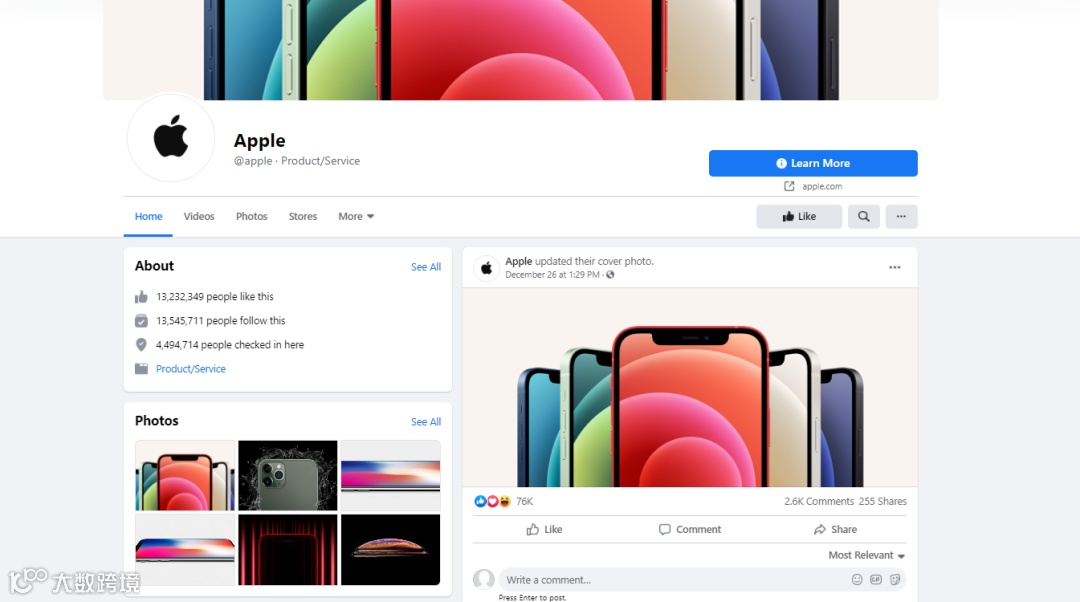Click See All in the About section
The image size is (1080, 602).
click(x=426, y=267)
